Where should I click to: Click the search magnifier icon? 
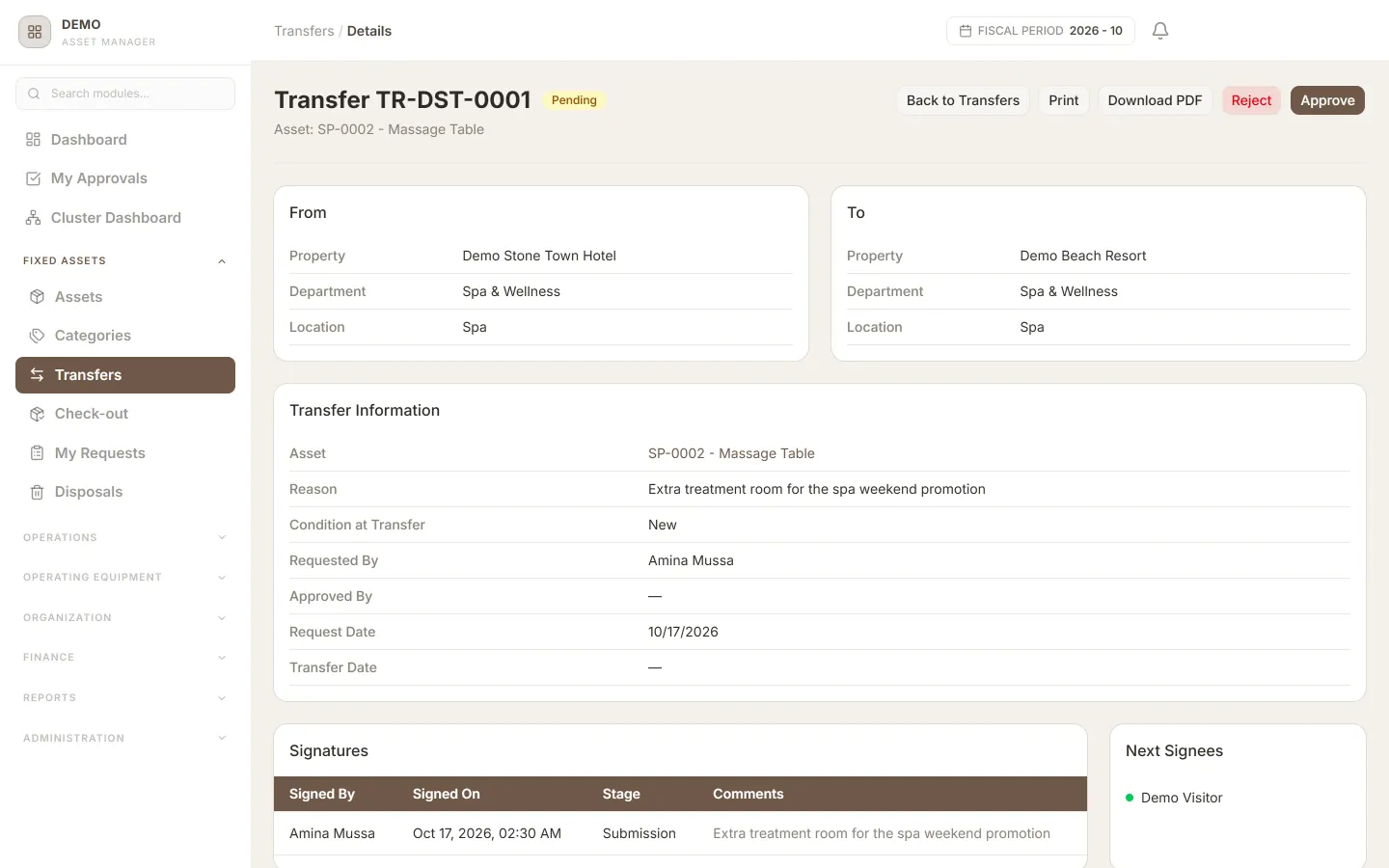pos(34,94)
